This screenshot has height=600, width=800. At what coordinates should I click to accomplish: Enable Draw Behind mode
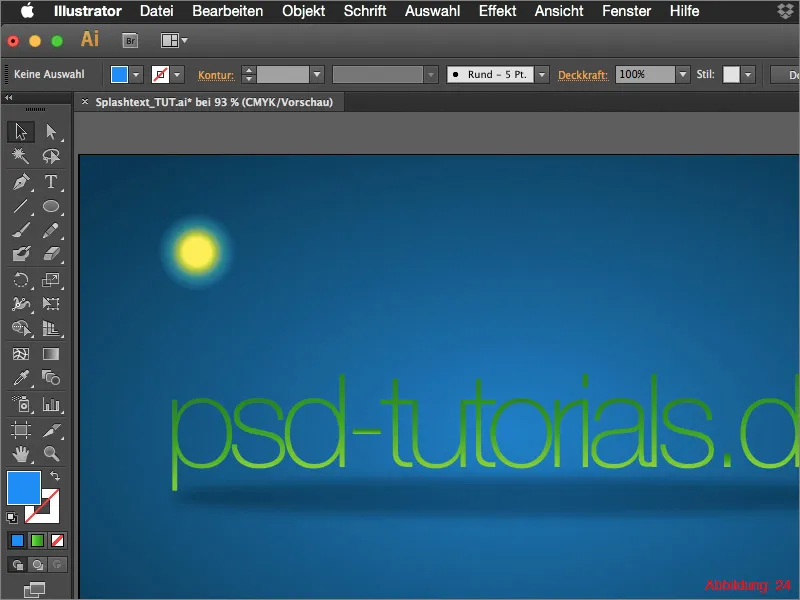click(37, 565)
